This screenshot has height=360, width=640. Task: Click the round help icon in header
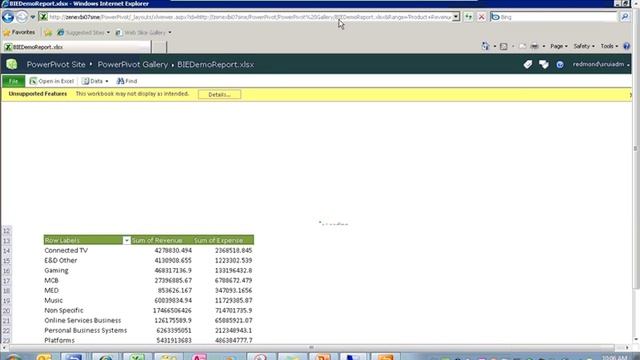[x=560, y=64]
